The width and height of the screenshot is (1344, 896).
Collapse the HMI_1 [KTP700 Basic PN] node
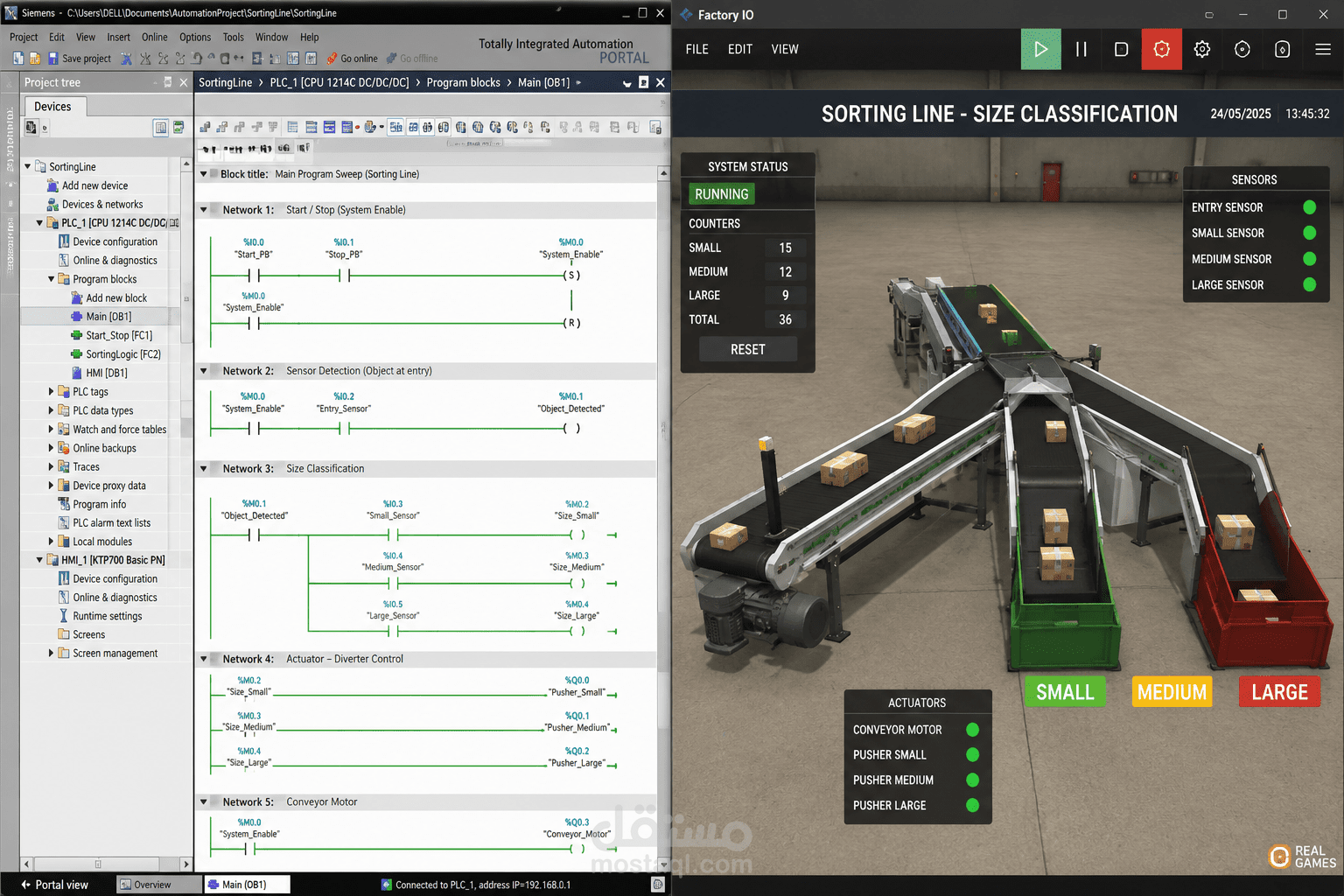click(39, 560)
